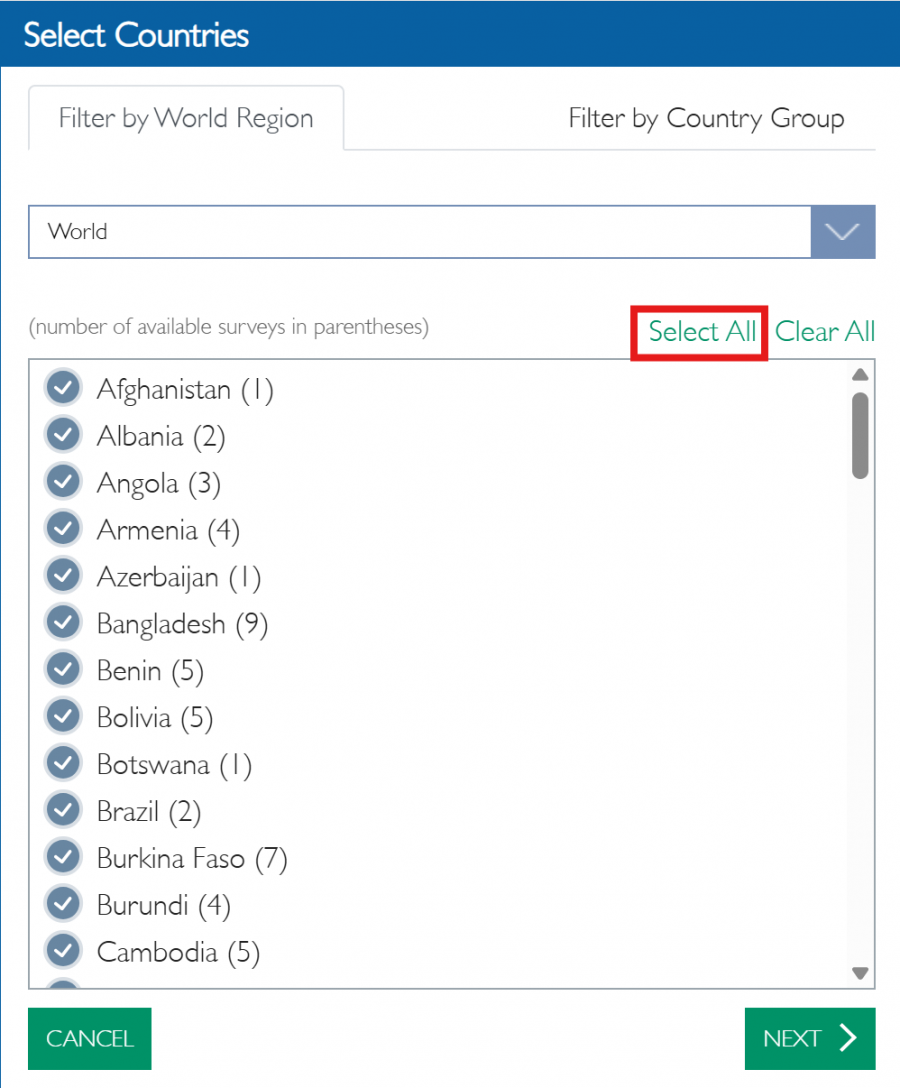900x1088 pixels.
Task: Uncheck Brazil's selection mark
Action: pyautogui.click(x=62, y=810)
